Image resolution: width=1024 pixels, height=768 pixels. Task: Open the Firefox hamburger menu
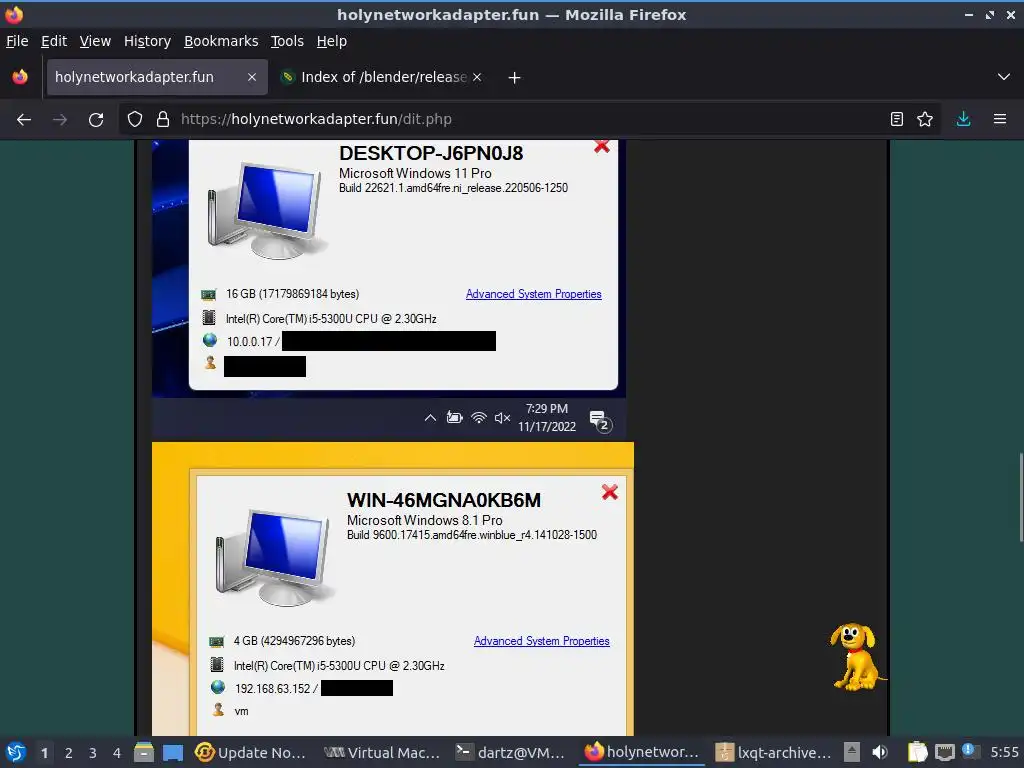(x=1000, y=120)
